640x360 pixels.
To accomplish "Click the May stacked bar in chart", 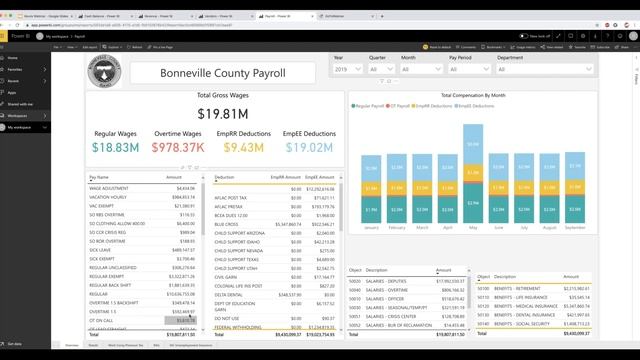I will [473, 173].
